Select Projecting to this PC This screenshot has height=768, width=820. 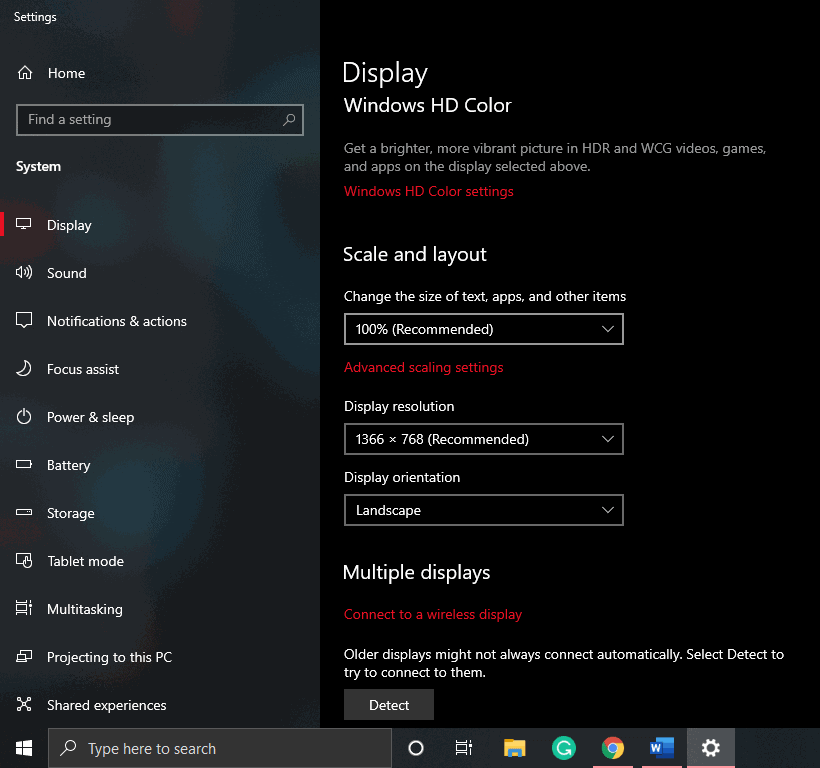point(109,657)
